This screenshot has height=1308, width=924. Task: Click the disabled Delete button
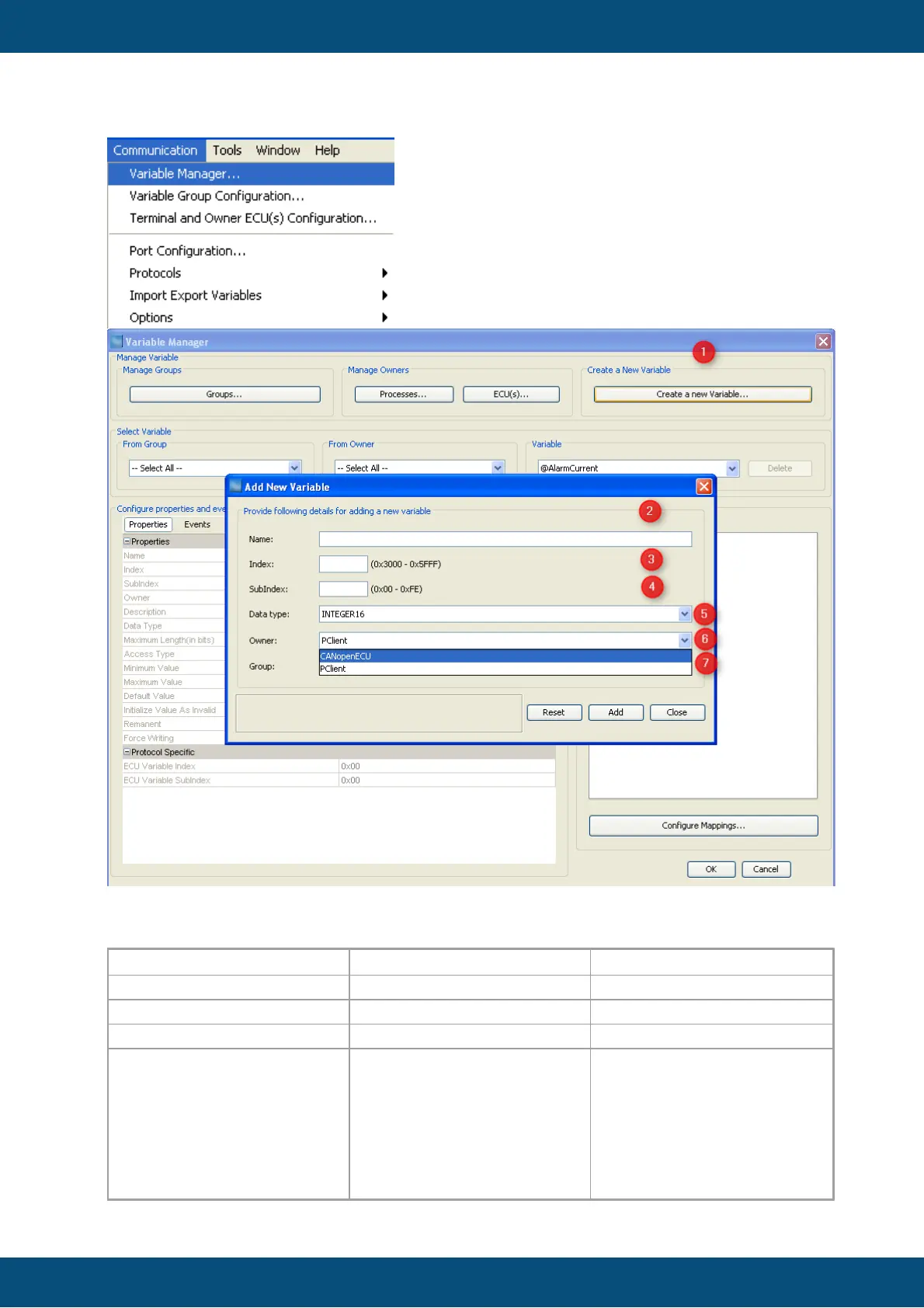click(x=780, y=468)
